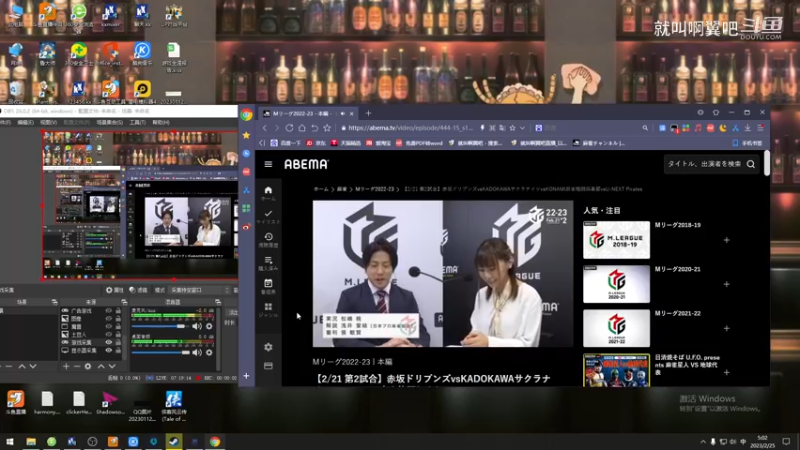The image size is (800, 450).
Task: Open the program guide calendar icon in ABEMA sidebar
Action: (268, 283)
